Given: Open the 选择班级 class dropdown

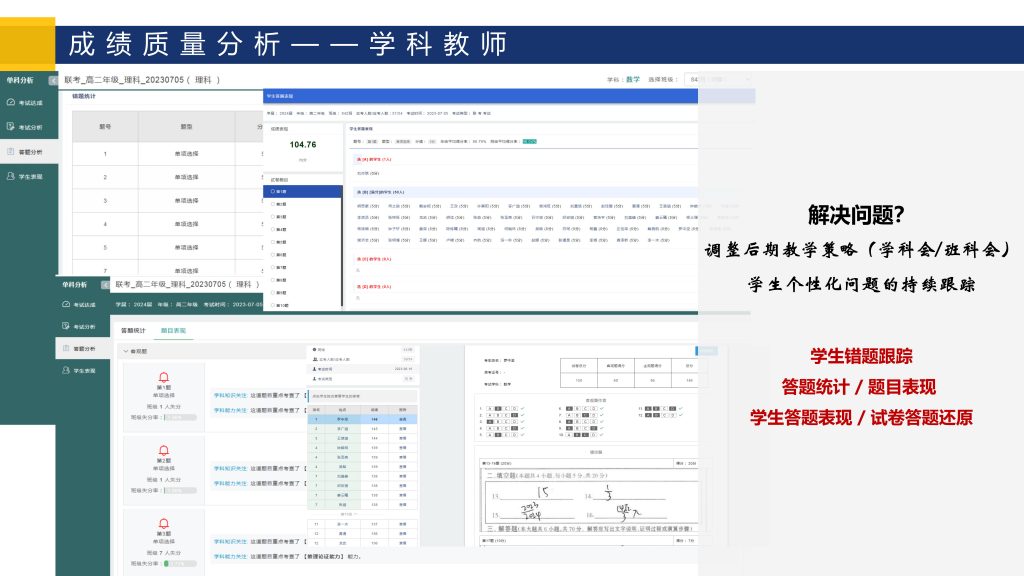Looking at the screenshot, I should (716, 79).
